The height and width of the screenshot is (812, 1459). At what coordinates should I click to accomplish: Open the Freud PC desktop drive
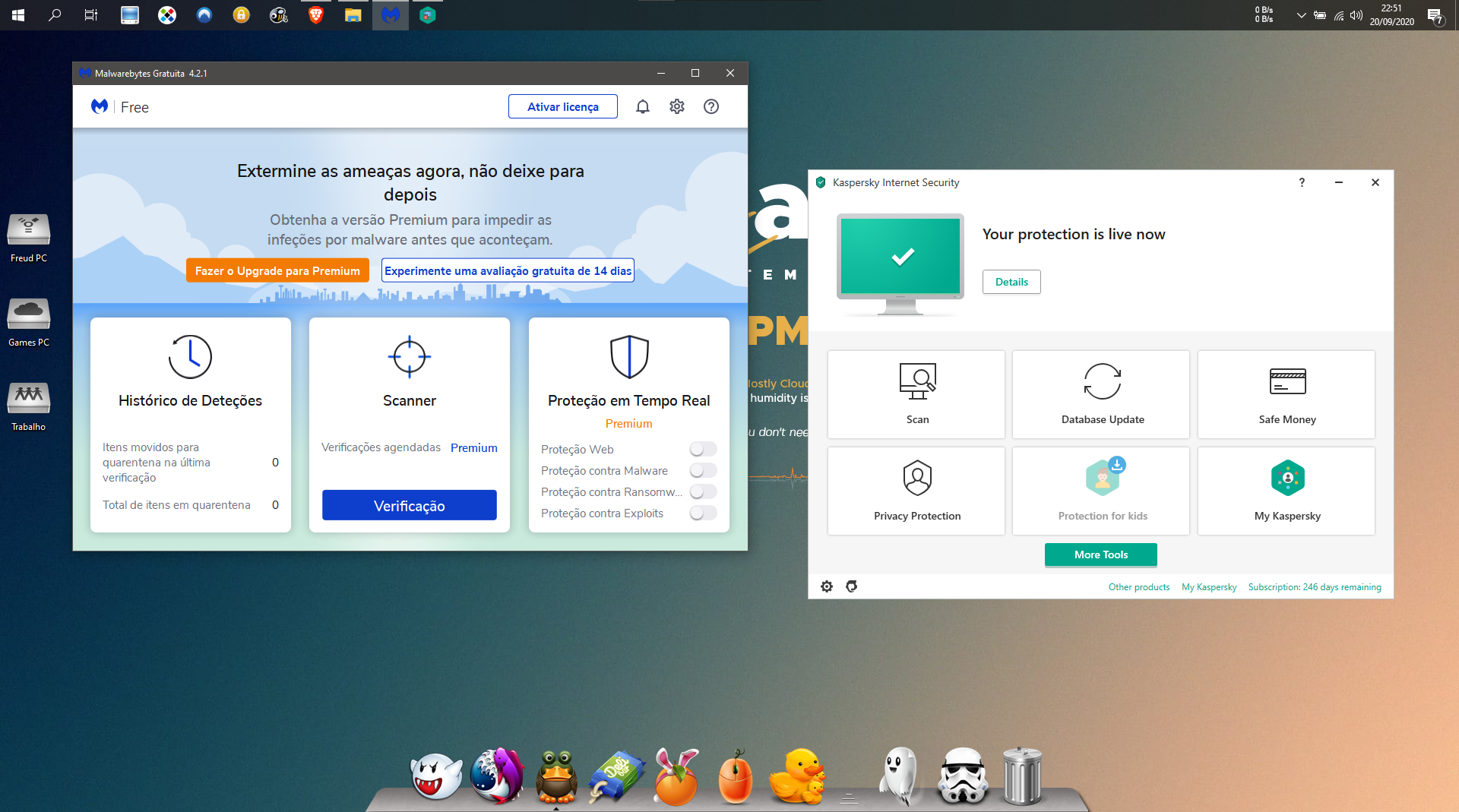coord(29,239)
